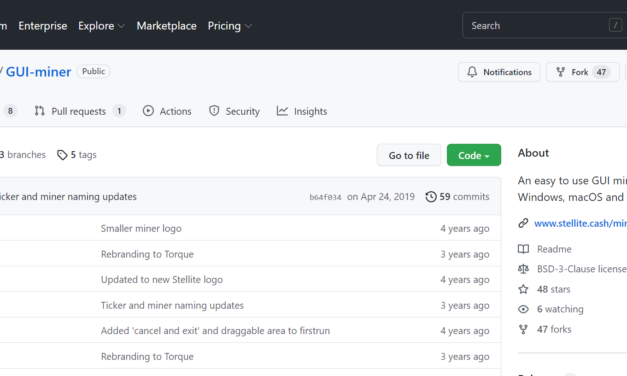This screenshot has height=376, width=627.
Task: View the 3 branches link
Action: (x=23, y=155)
